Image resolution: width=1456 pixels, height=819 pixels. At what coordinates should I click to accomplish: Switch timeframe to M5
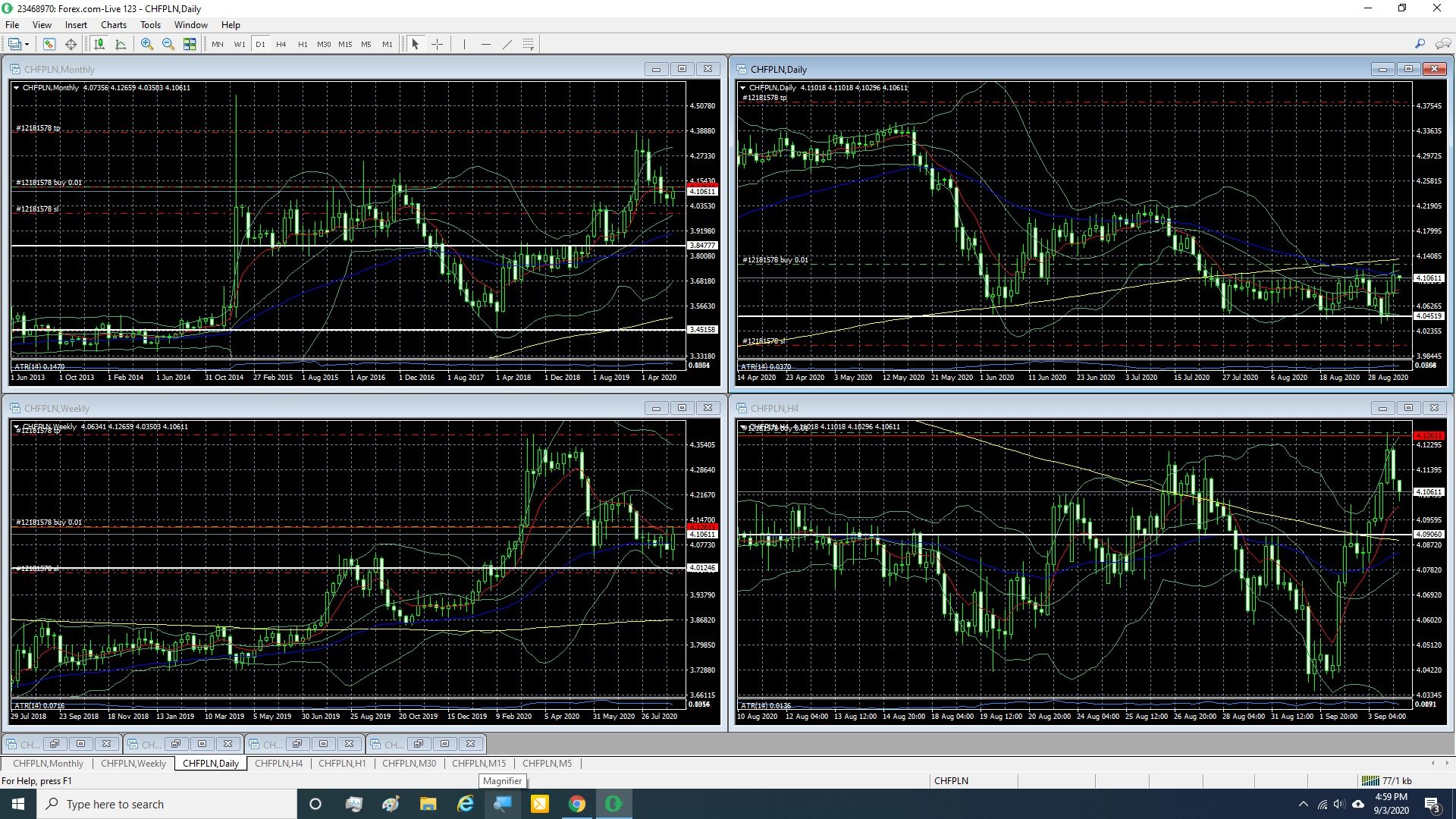366,44
